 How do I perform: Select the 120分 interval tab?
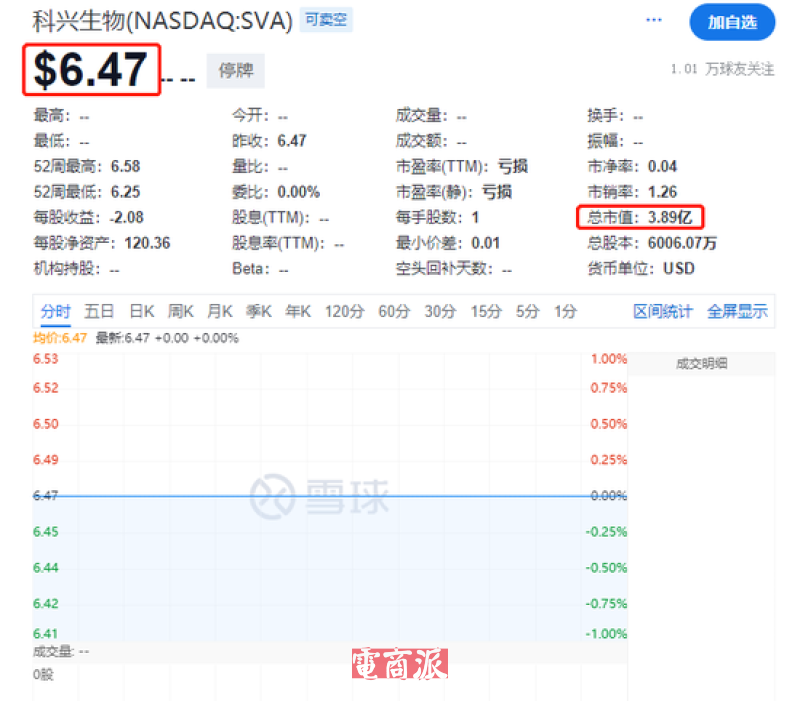click(x=344, y=311)
